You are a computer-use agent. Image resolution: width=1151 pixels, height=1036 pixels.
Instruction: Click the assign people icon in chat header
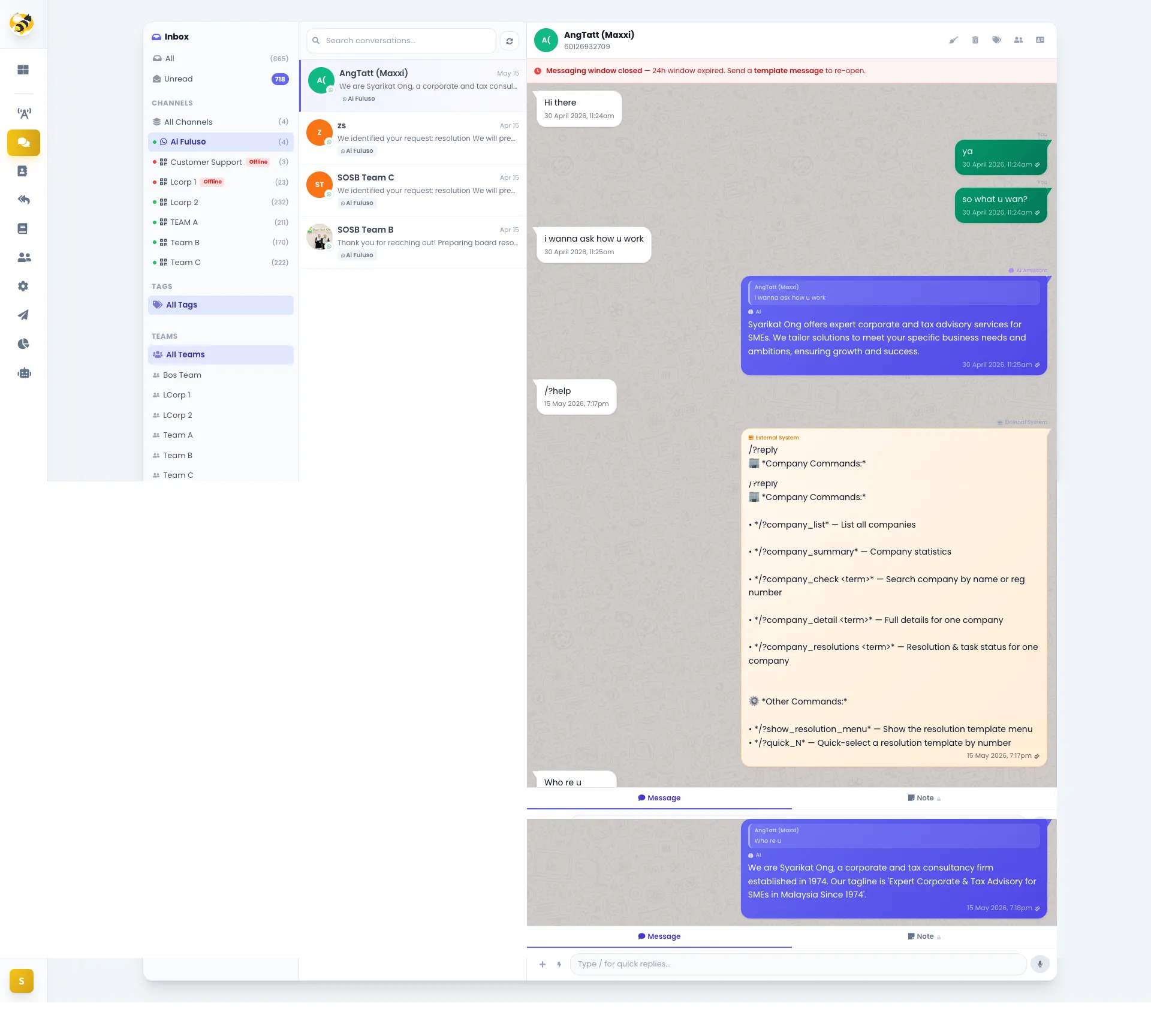(1019, 40)
